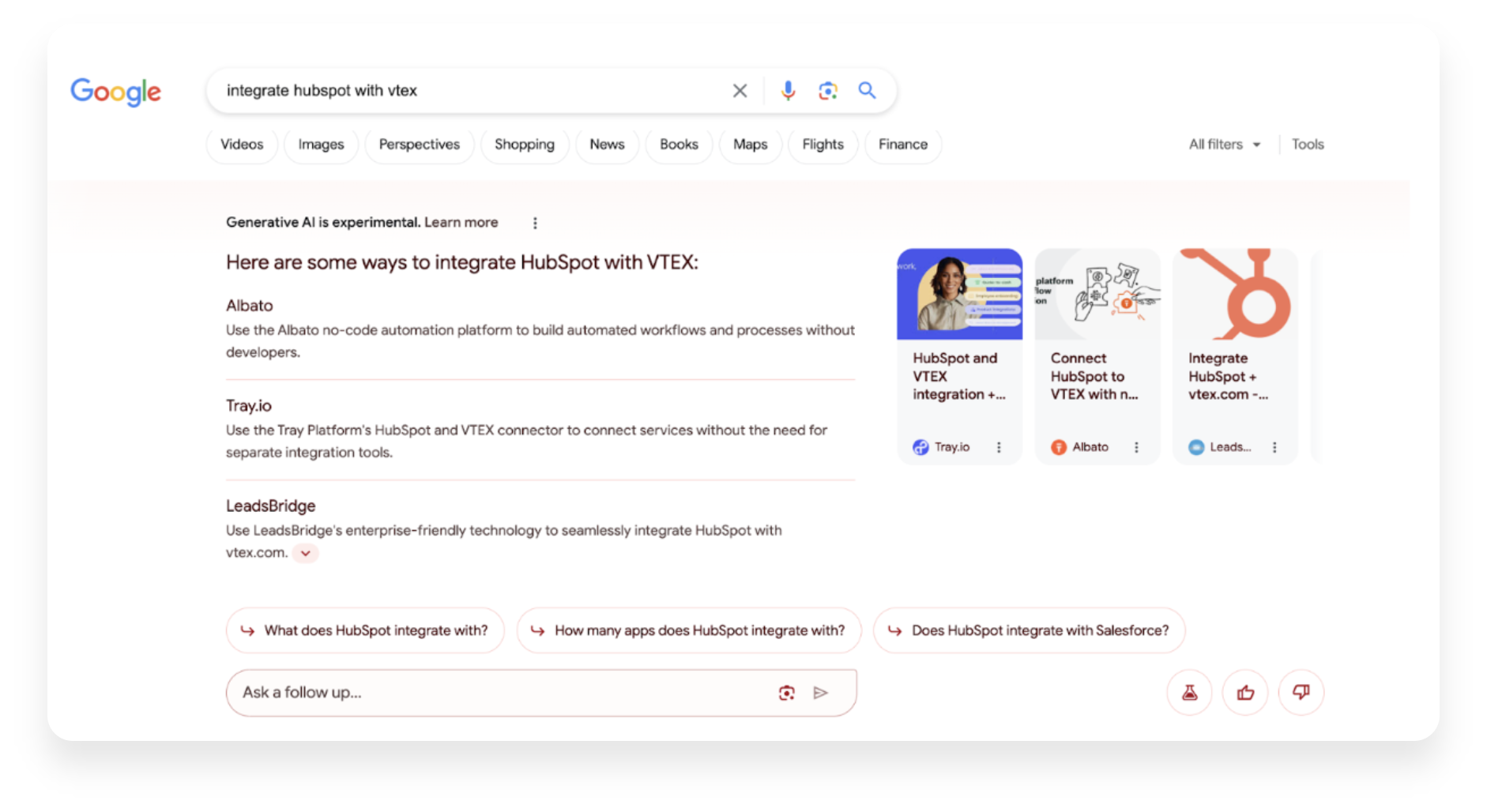
Task: Click the LeadsBridge source favicon
Action: pyautogui.click(x=1196, y=447)
